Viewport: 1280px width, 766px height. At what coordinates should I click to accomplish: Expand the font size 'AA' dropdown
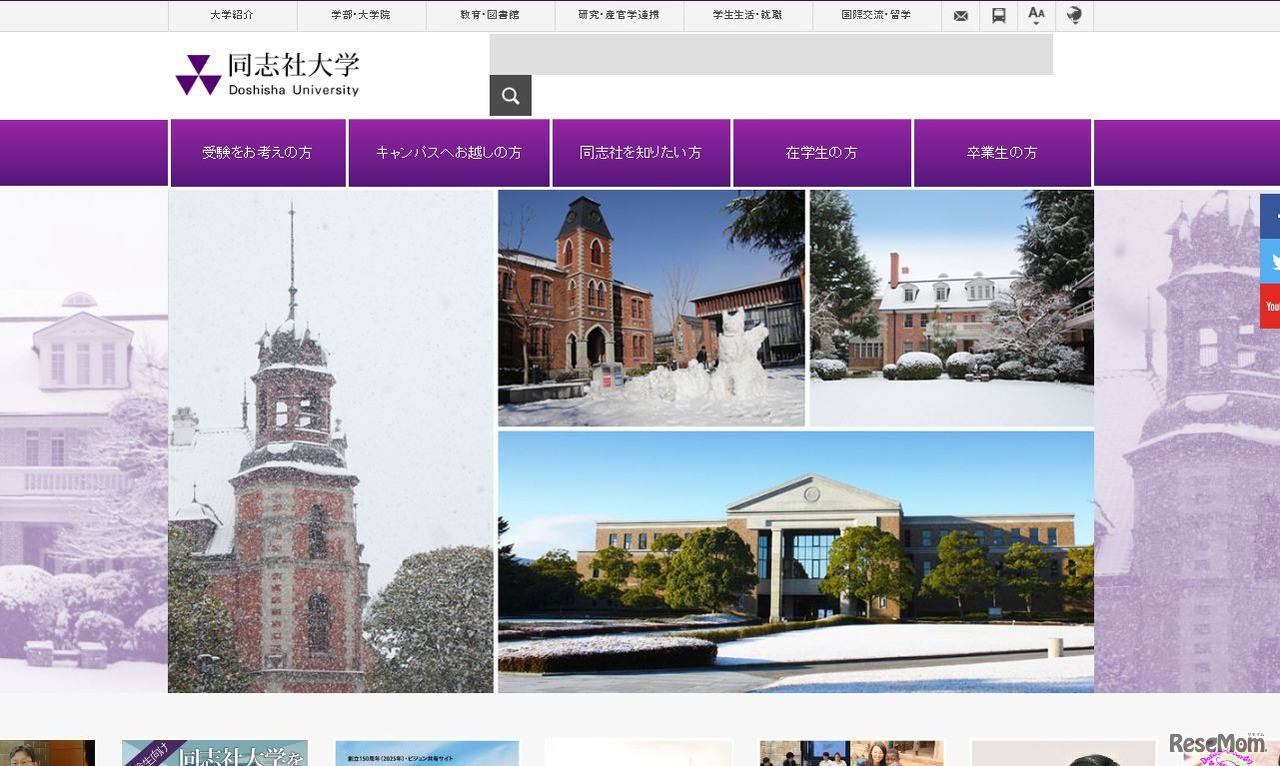1036,16
